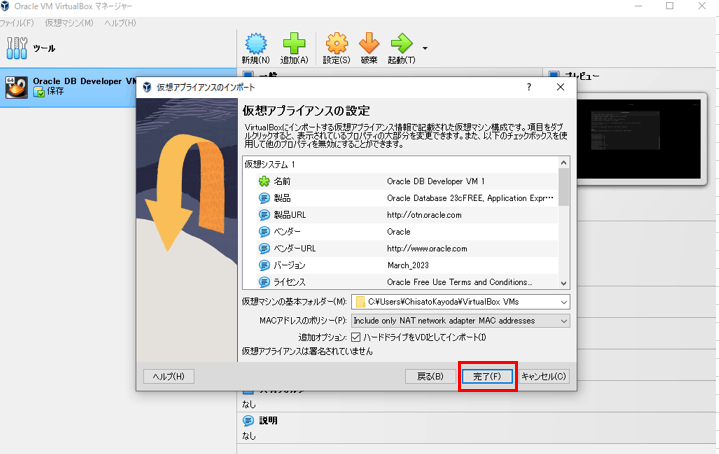Image resolution: width=719 pixels, height=454 pixels.
Task: Click the Help (ヘルプ(H)) button
Action: tap(169, 376)
